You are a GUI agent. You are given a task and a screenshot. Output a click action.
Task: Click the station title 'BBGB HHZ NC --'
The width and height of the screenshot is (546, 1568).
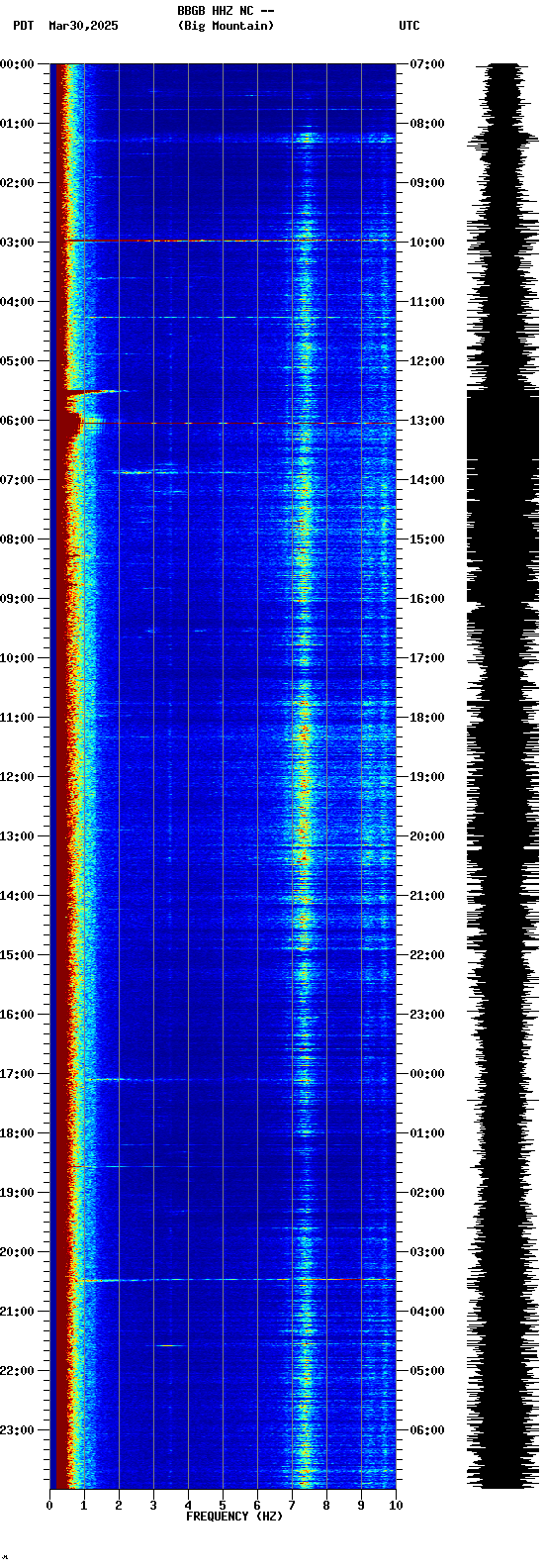tap(226, 11)
